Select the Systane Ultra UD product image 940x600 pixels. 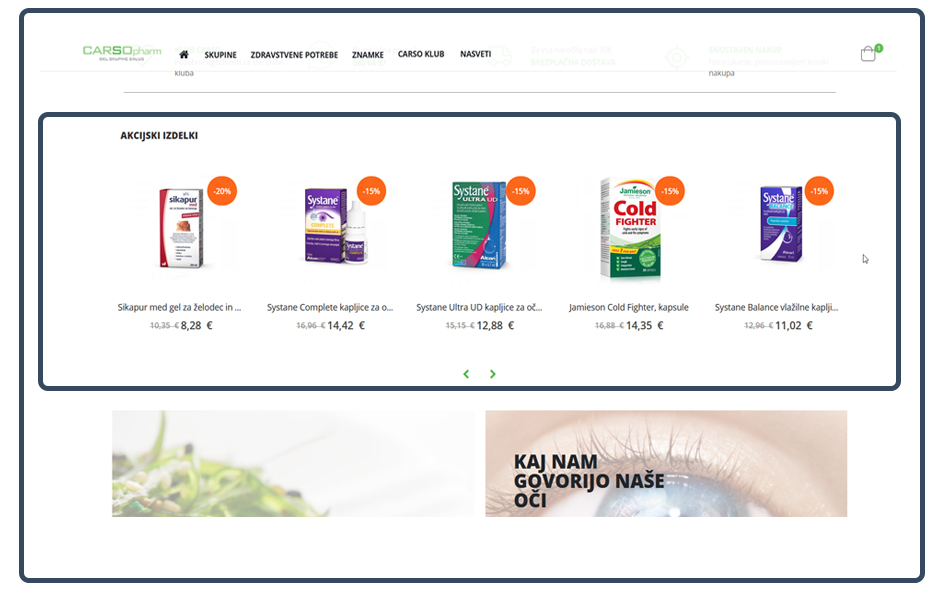point(479,225)
